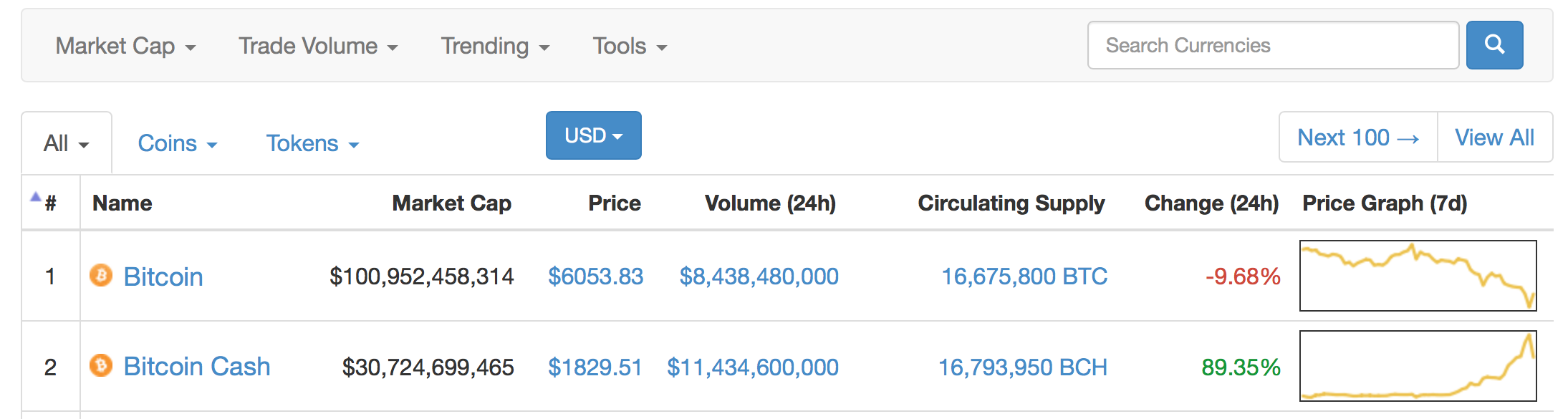Open the Market Cap dropdown menu
This screenshot has height=419, width=1568.
tap(125, 47)
